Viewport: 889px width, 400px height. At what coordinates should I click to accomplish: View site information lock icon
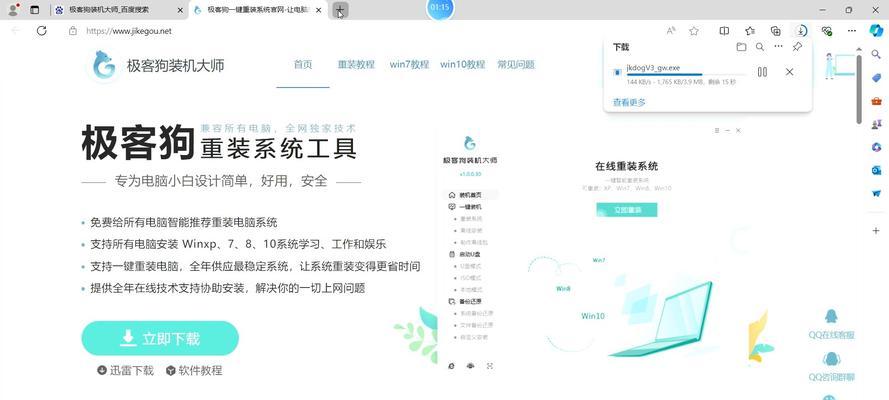tap(73, 31)
